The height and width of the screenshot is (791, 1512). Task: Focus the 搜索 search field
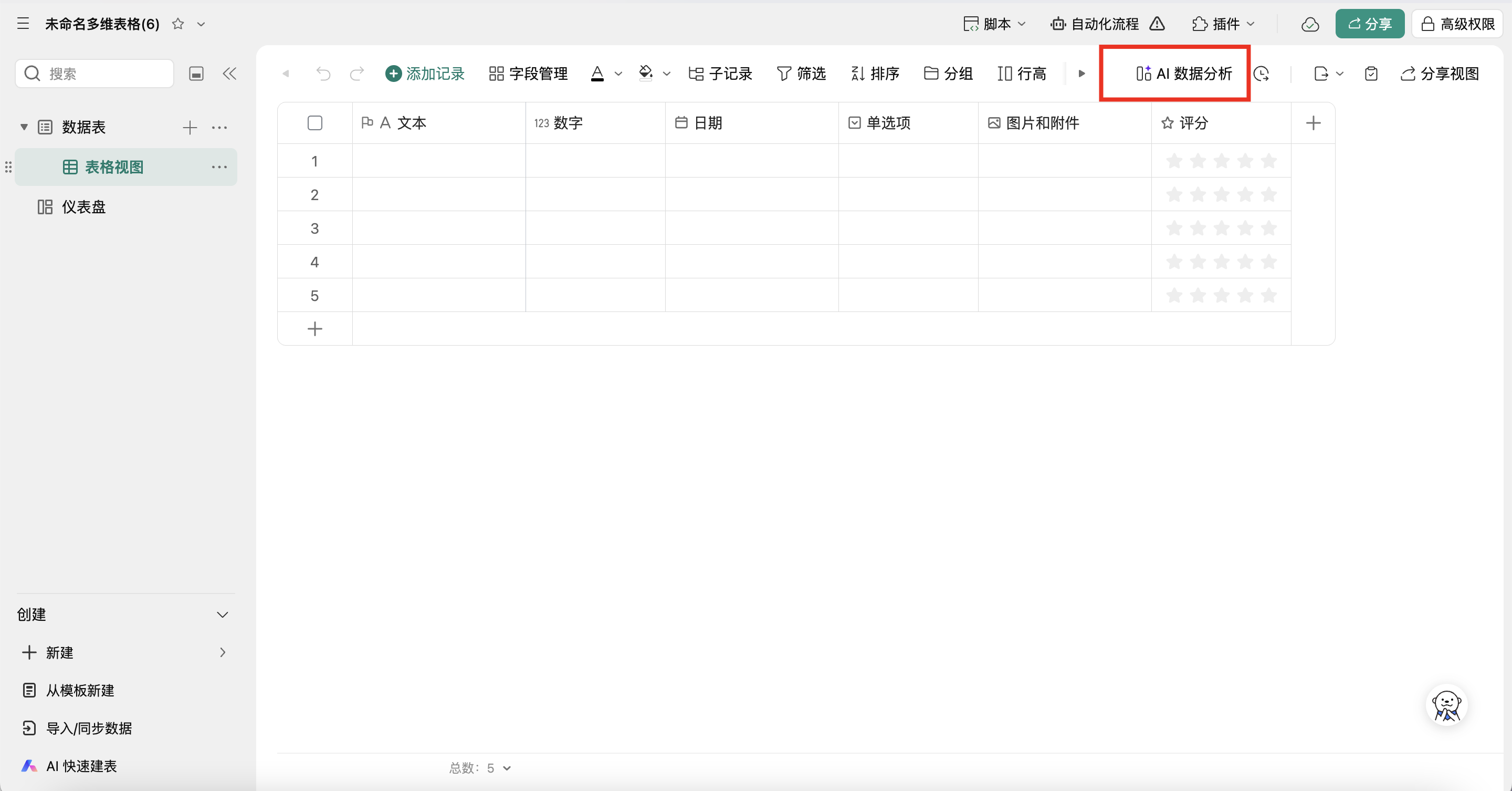94,74
